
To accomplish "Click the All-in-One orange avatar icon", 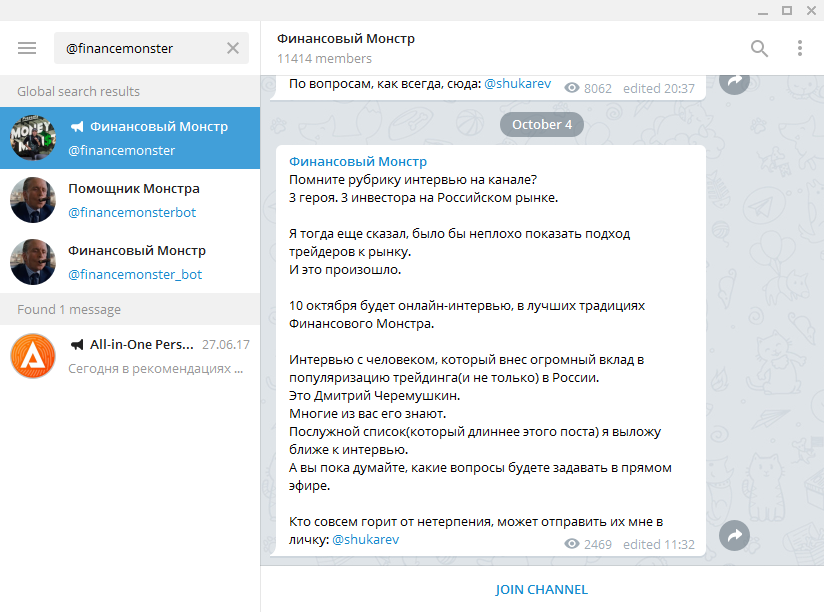I will pyautogui.click(x=33, y=356).
